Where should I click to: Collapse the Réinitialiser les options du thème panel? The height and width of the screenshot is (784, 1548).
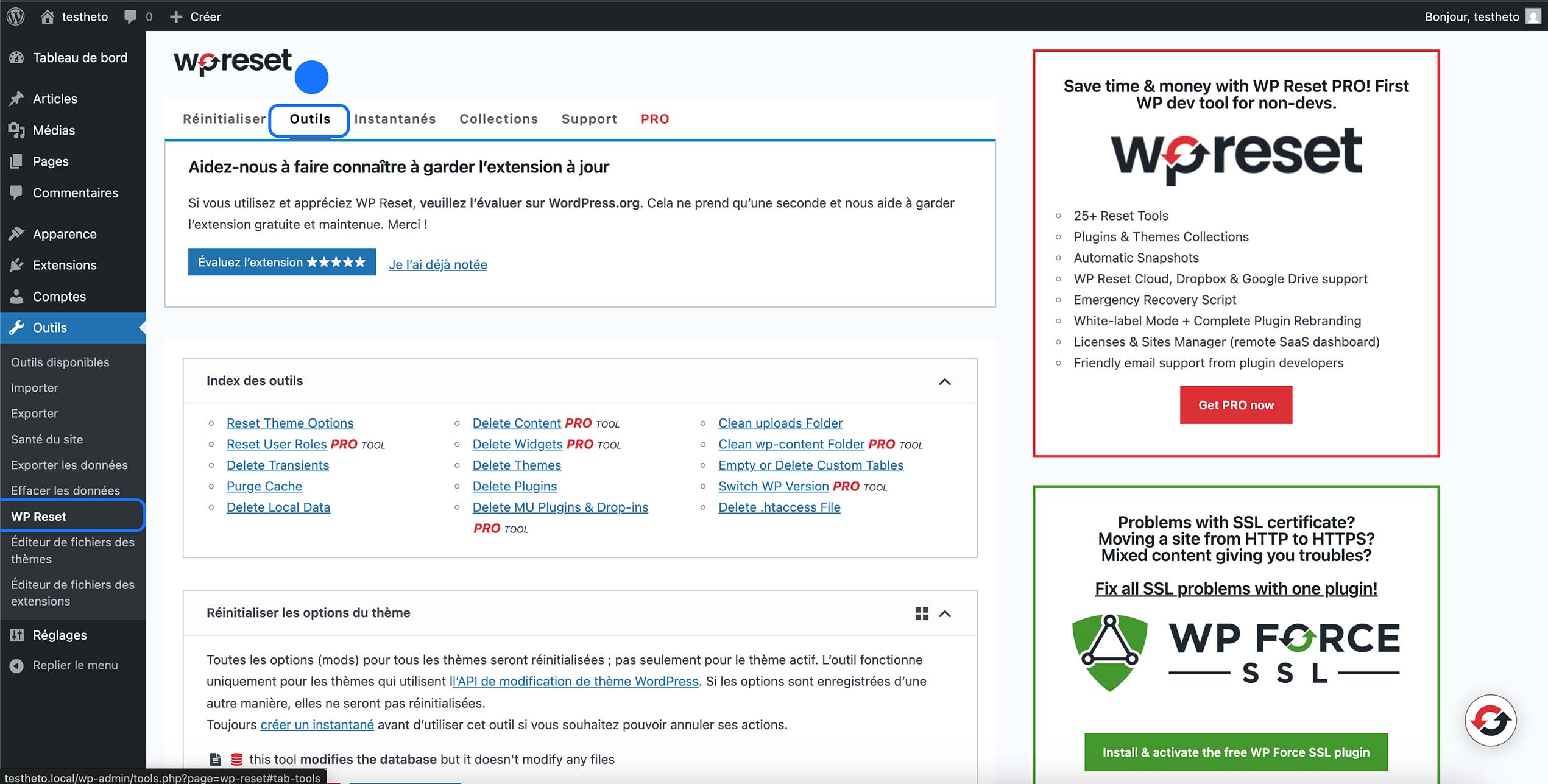coord(945,613)
